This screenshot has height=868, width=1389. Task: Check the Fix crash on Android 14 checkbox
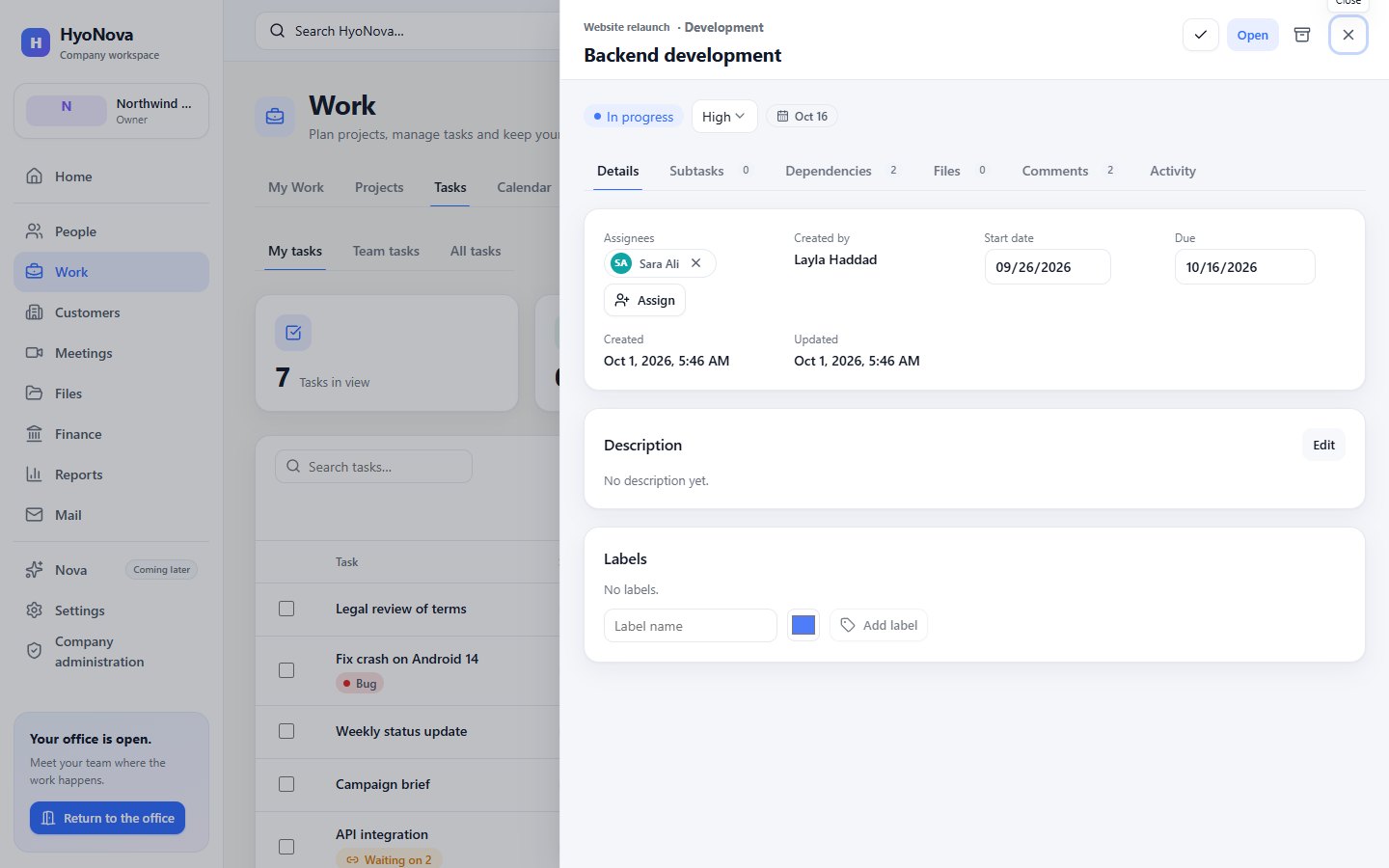coord(286,670)
